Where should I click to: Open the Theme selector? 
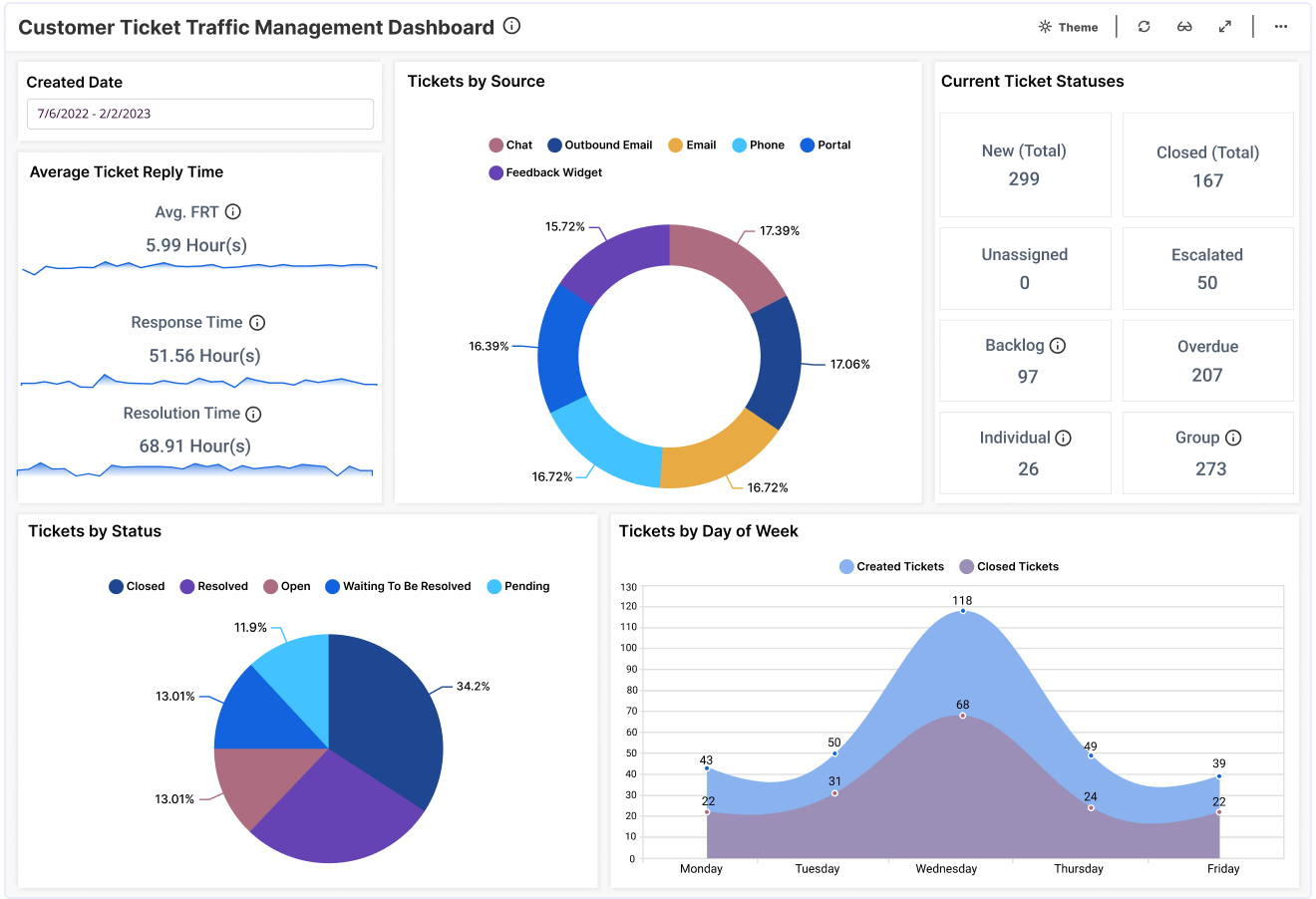pyautogui.click(x=1068, y=27)
